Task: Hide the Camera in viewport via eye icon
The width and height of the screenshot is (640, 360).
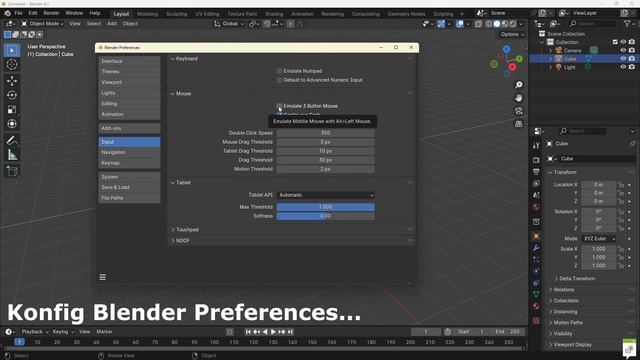Action: point(623,51)
